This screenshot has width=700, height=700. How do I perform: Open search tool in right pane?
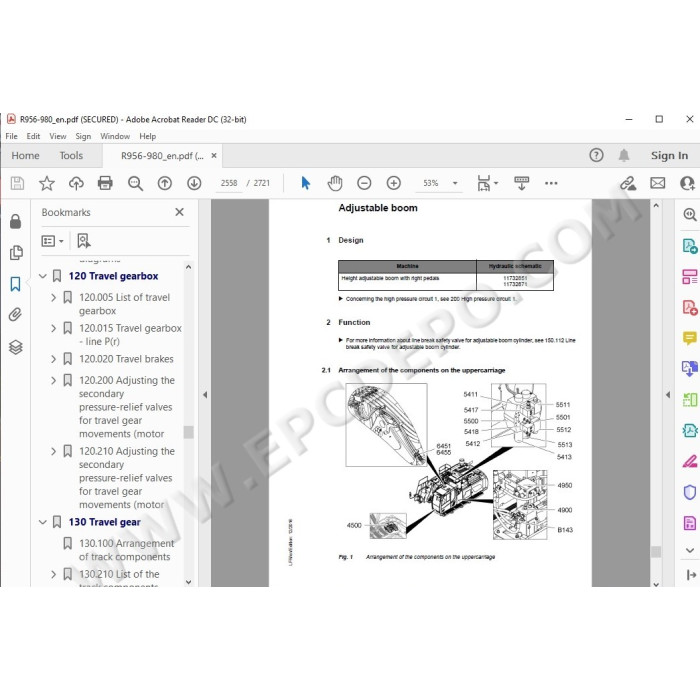pyautogui.click(x=690, y=214)
